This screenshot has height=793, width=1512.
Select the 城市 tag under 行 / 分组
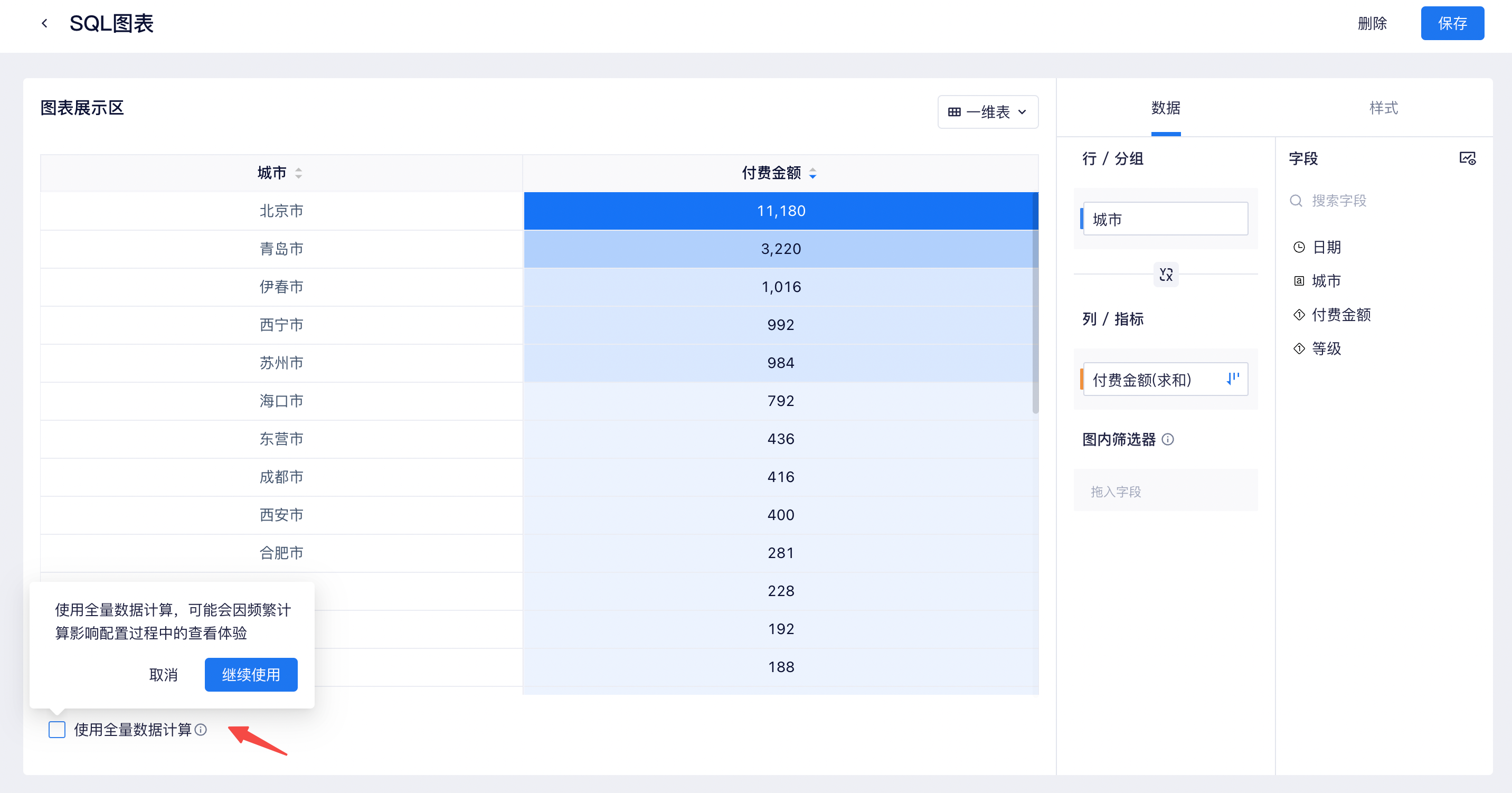click(1165, 219)
